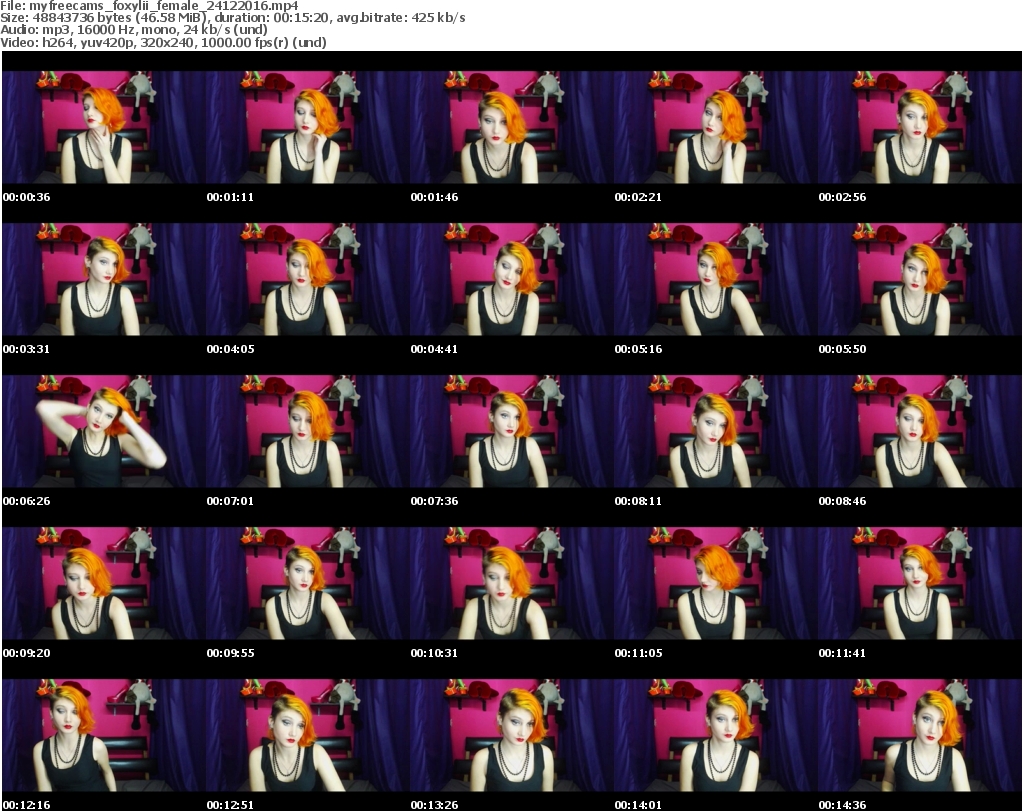Select the thumbnail timestamped 00:12:16

click(104, 736)
